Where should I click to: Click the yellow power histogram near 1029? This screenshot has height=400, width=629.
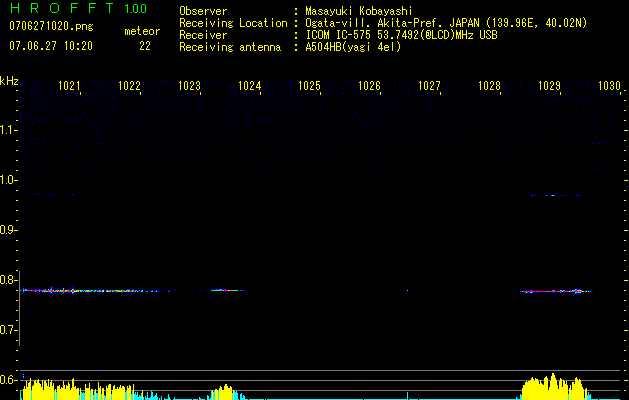coord(556,387)
